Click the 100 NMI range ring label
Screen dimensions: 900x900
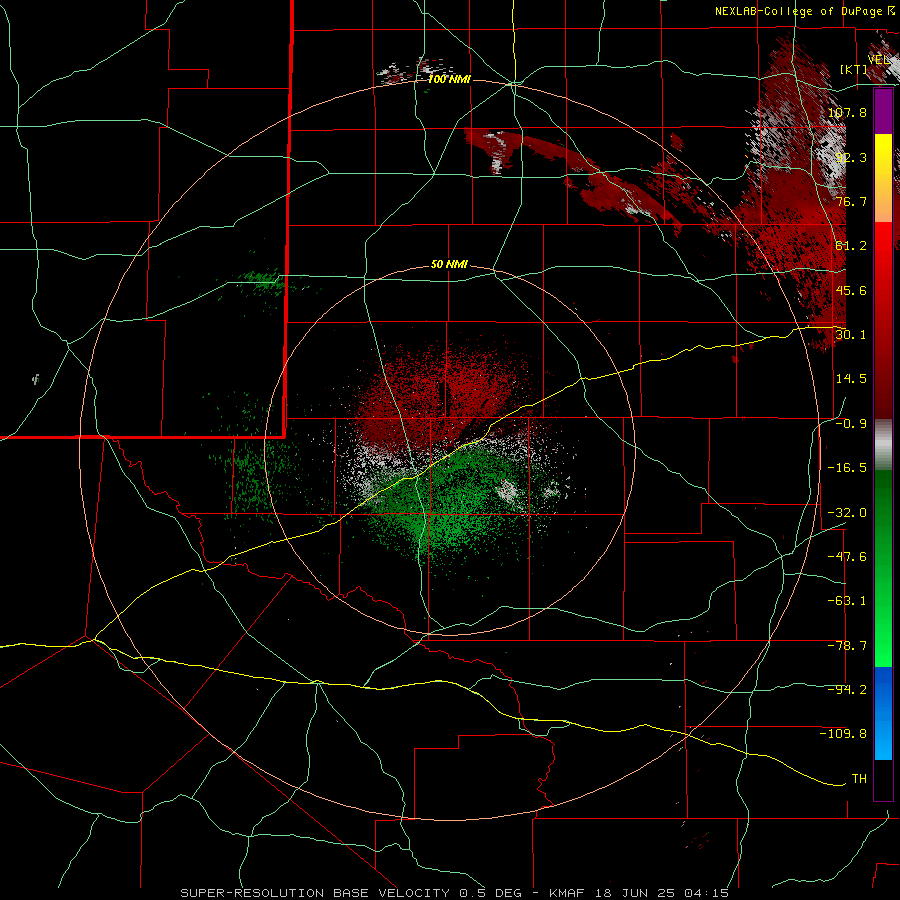point(449,79)
